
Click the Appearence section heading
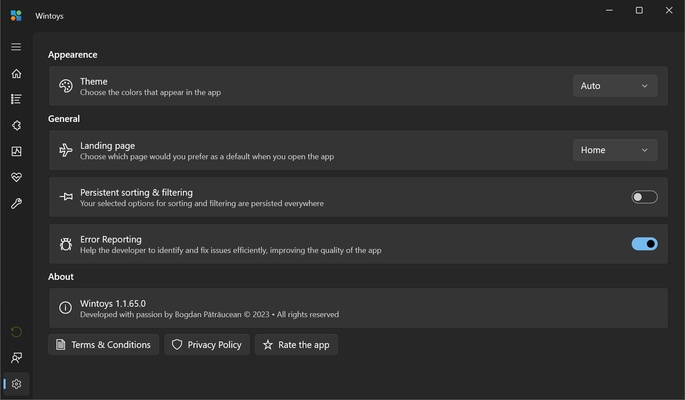73,55
